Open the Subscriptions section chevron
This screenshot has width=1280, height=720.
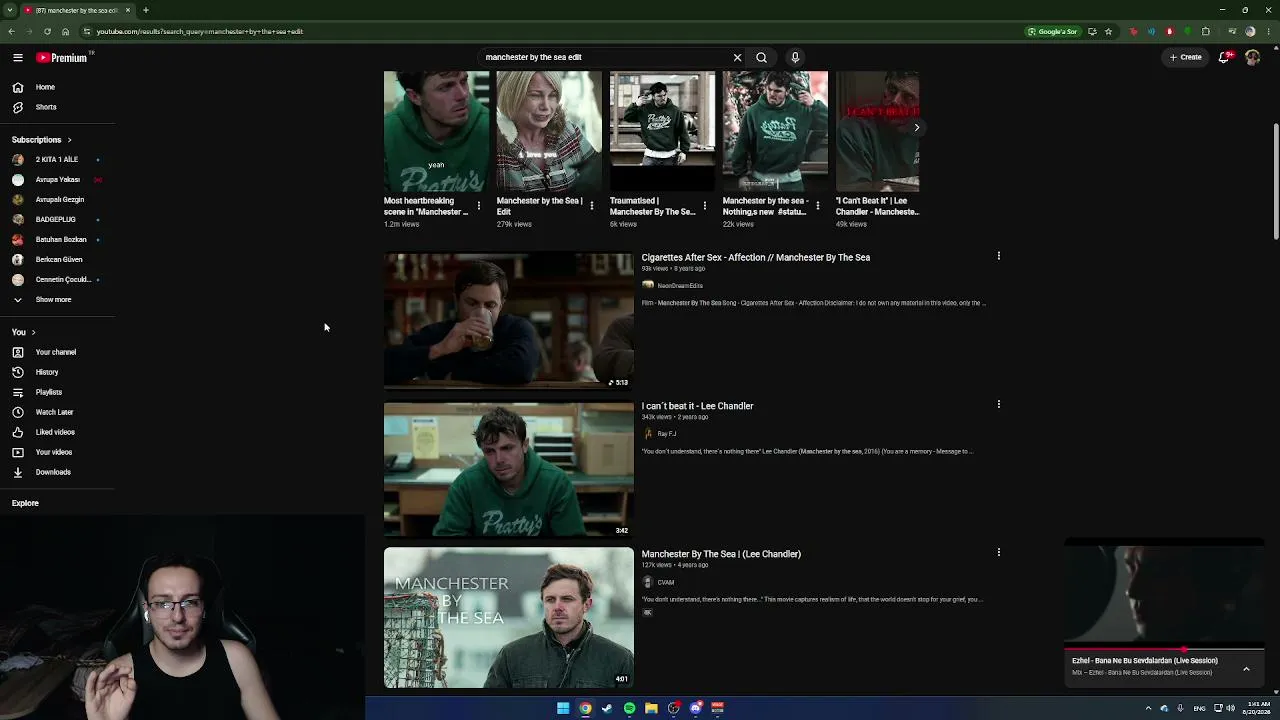(x=69, y=140)
